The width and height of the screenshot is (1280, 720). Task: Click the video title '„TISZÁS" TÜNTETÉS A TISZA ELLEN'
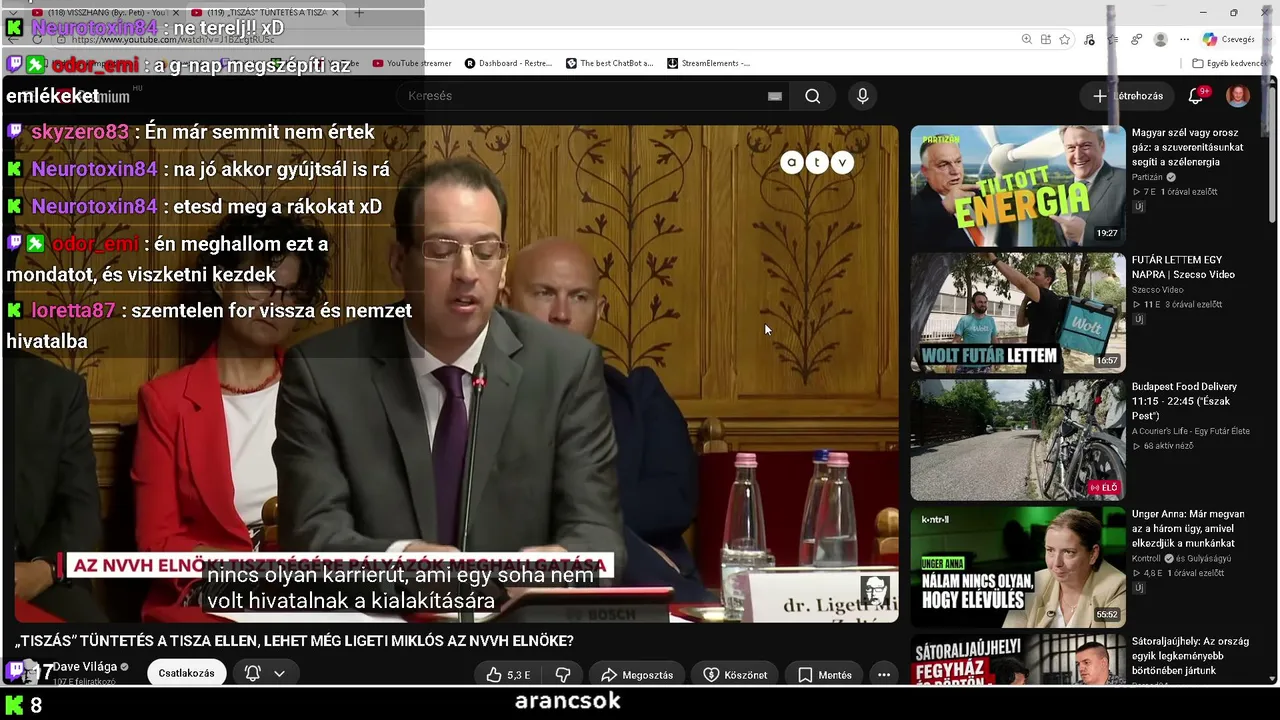point(294,641)
